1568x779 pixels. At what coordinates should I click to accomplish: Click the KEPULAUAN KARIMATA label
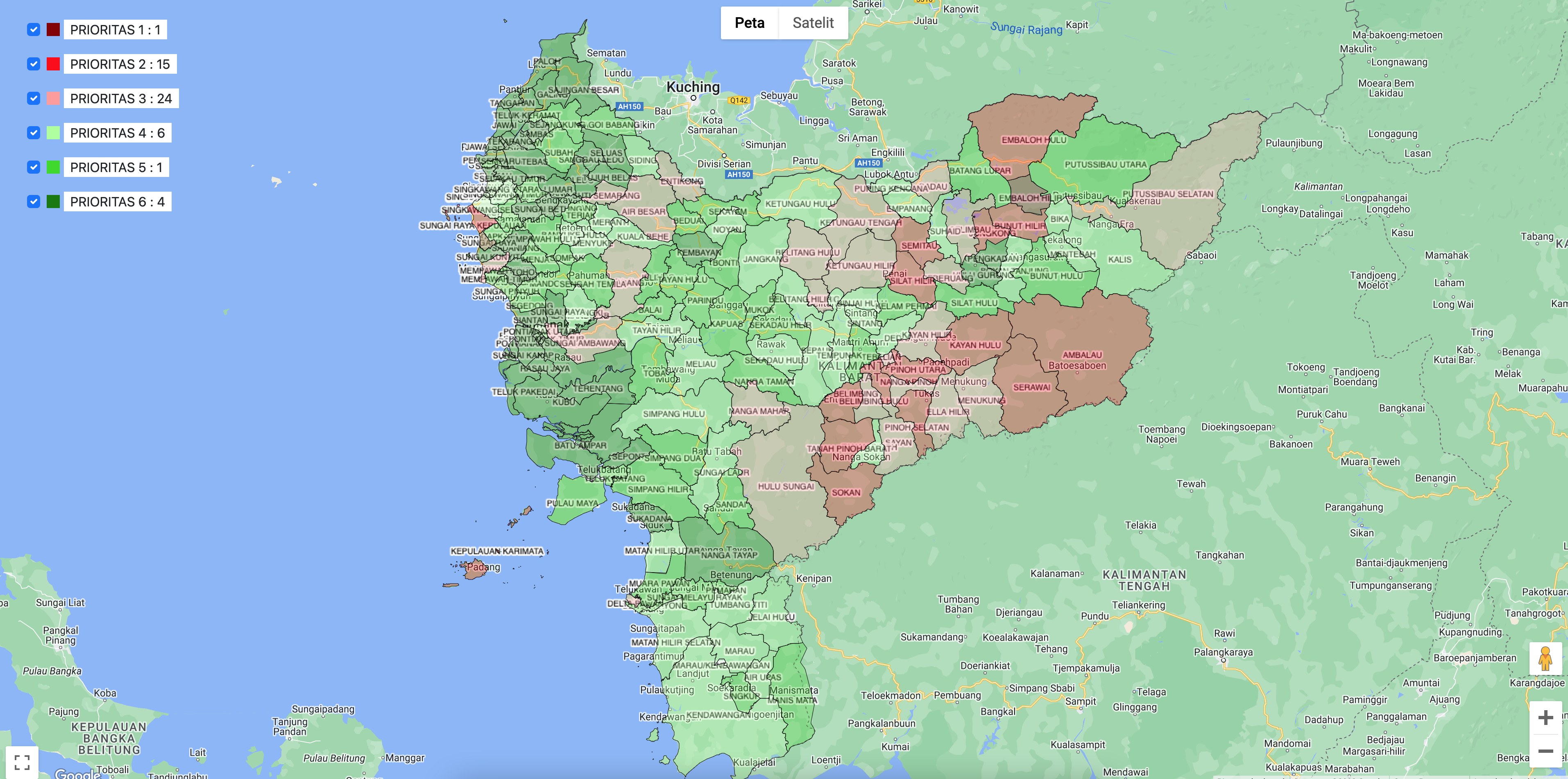(497, 551)
